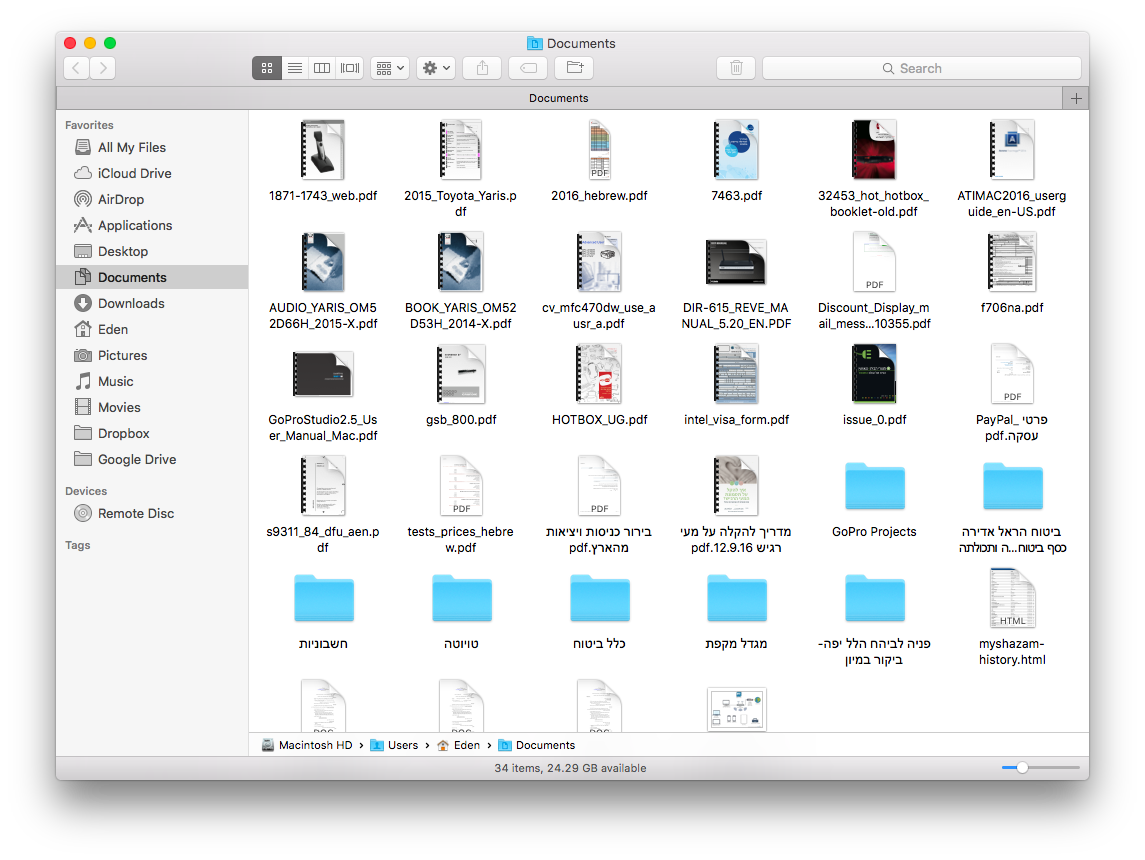Select the Documents tab
Viewport: 1145px width, 860px height.
point(559,98)
